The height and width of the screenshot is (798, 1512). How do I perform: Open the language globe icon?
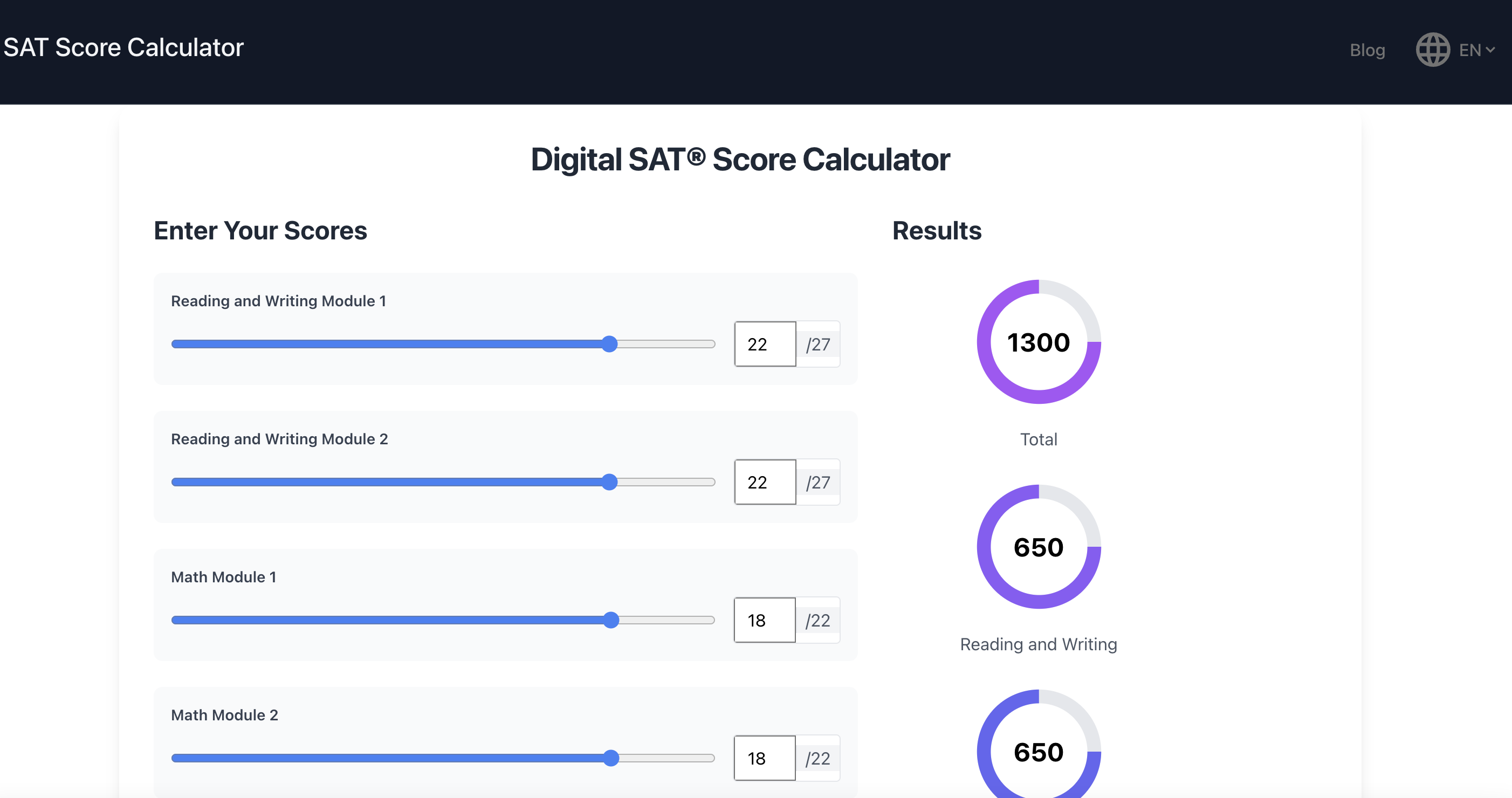1432,49
